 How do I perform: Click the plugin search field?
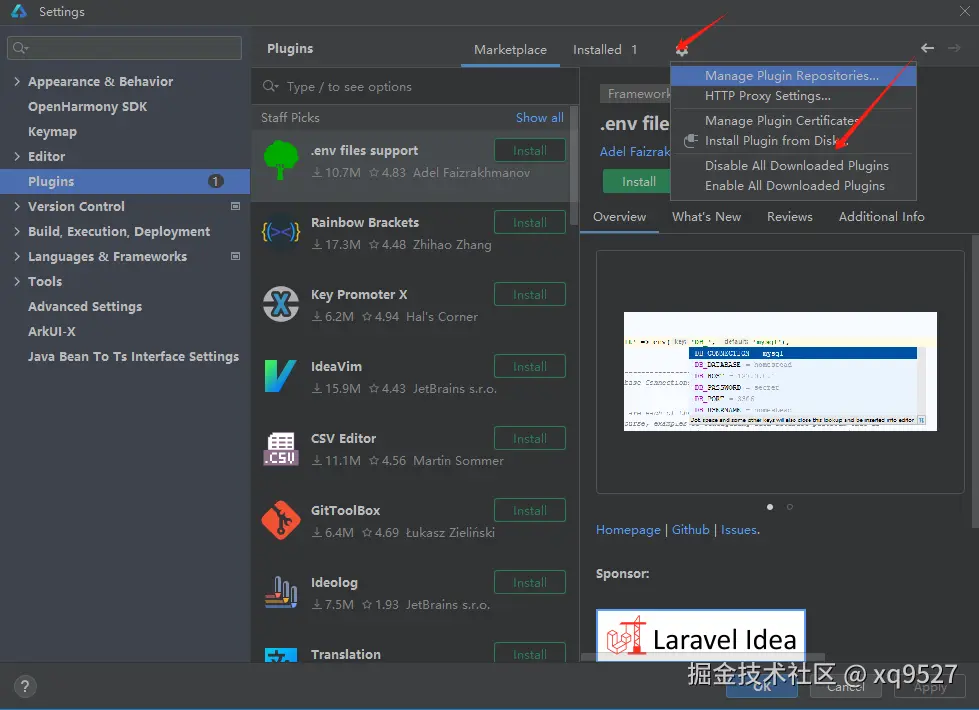pos(415,87)
